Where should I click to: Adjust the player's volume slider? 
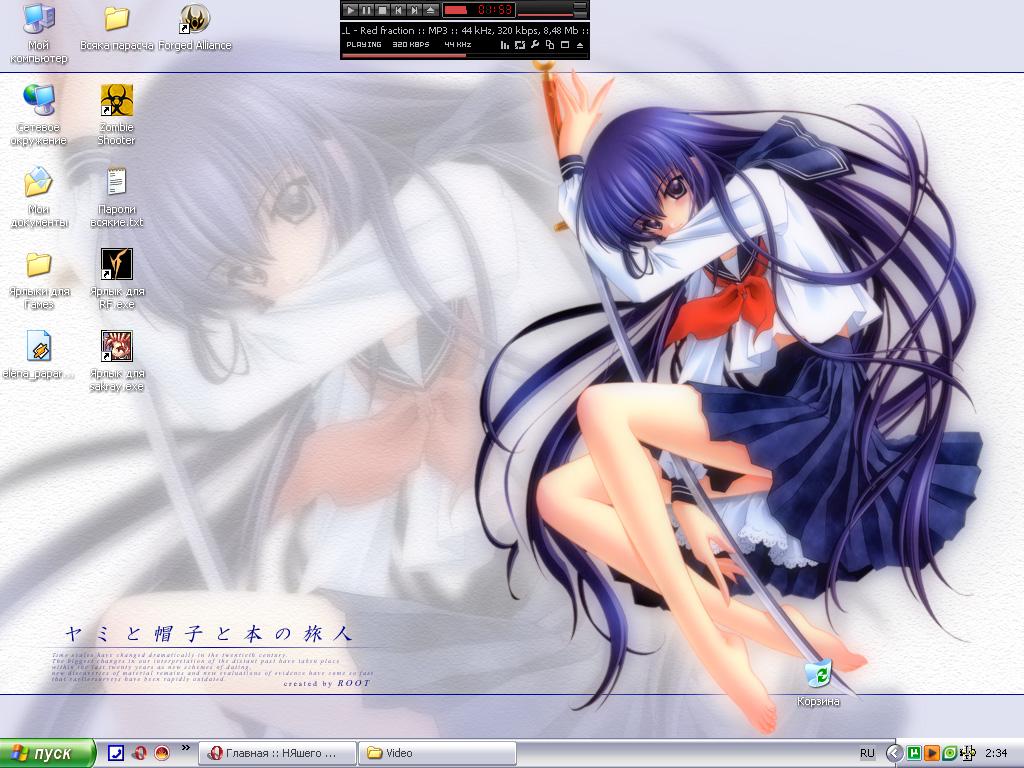(545, 14)
